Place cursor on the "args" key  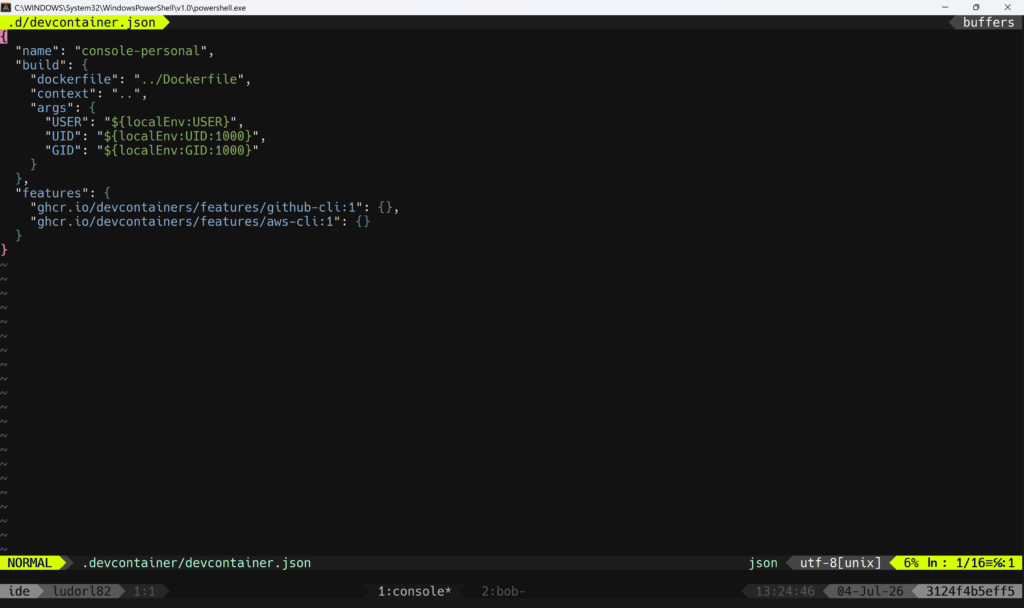tap(52, 108)
